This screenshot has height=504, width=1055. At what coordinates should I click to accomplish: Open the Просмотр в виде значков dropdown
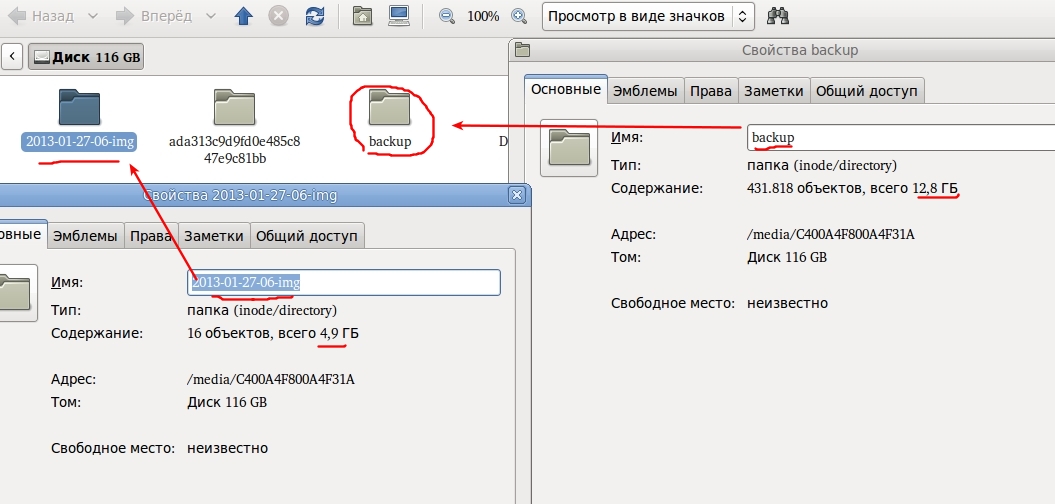point(648,16)
